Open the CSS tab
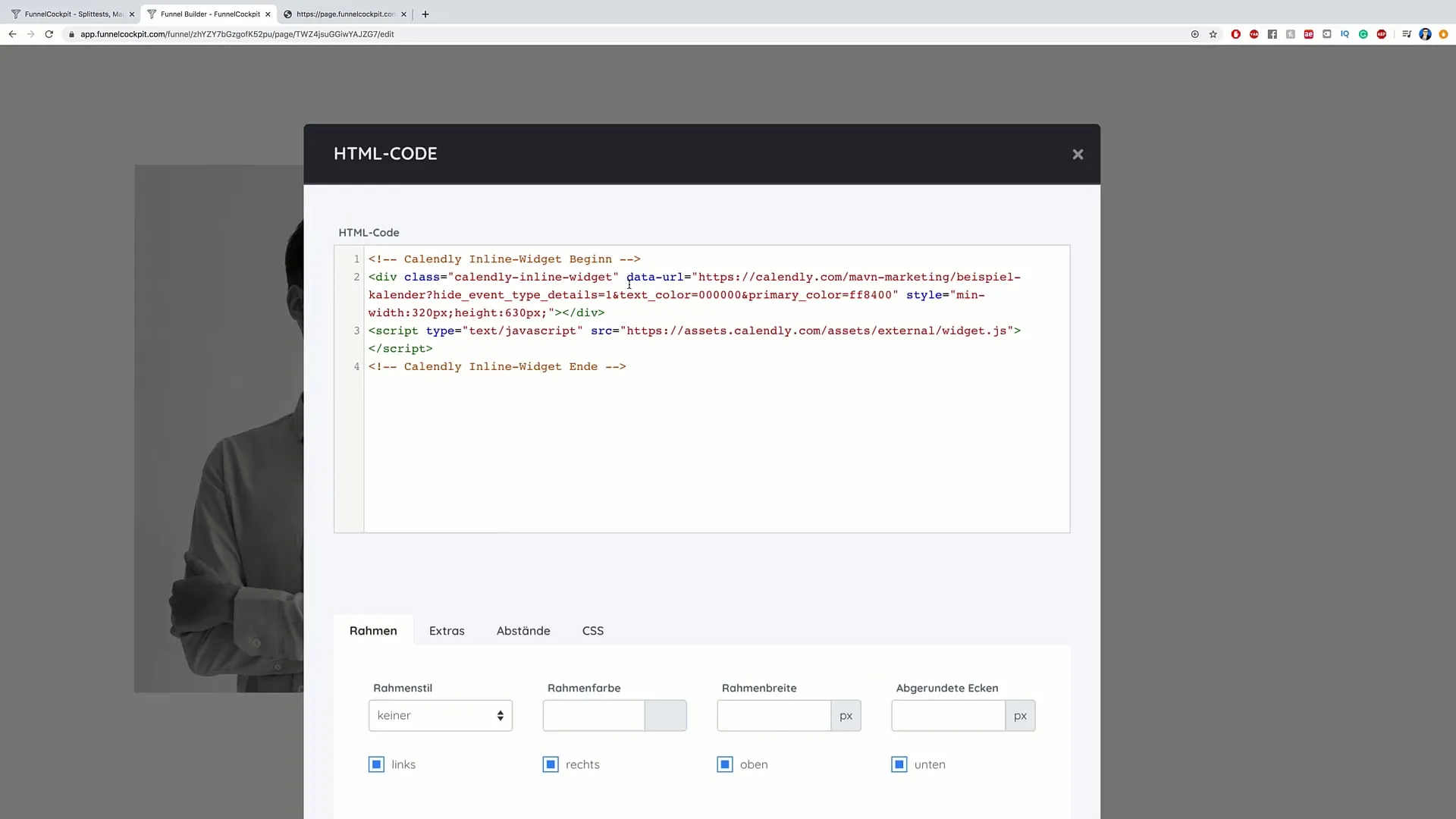The width and height of the screenshot is (1456, 819). coord(592,630)
